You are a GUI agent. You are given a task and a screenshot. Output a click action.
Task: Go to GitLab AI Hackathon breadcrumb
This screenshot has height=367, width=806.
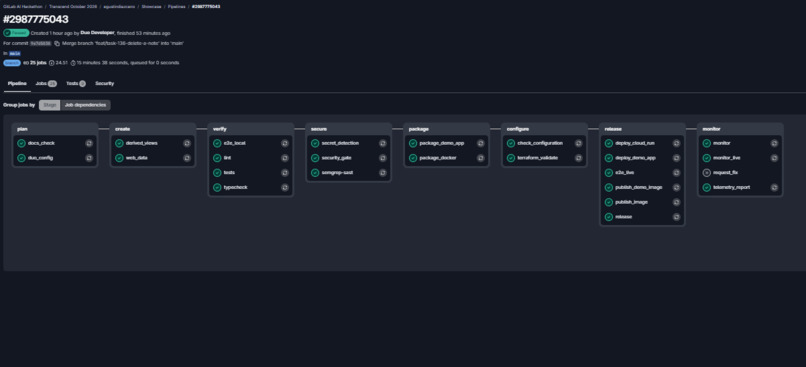[x=23, y=7]
